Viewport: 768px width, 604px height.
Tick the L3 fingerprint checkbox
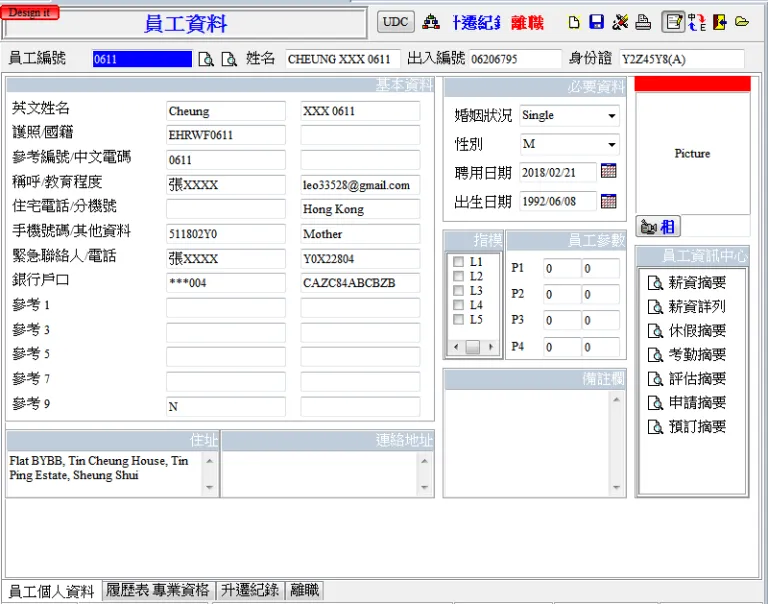pos(458,291)
